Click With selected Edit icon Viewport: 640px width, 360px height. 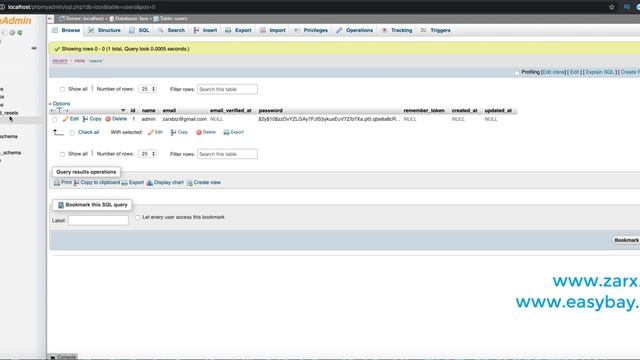[x=155, y=132]
